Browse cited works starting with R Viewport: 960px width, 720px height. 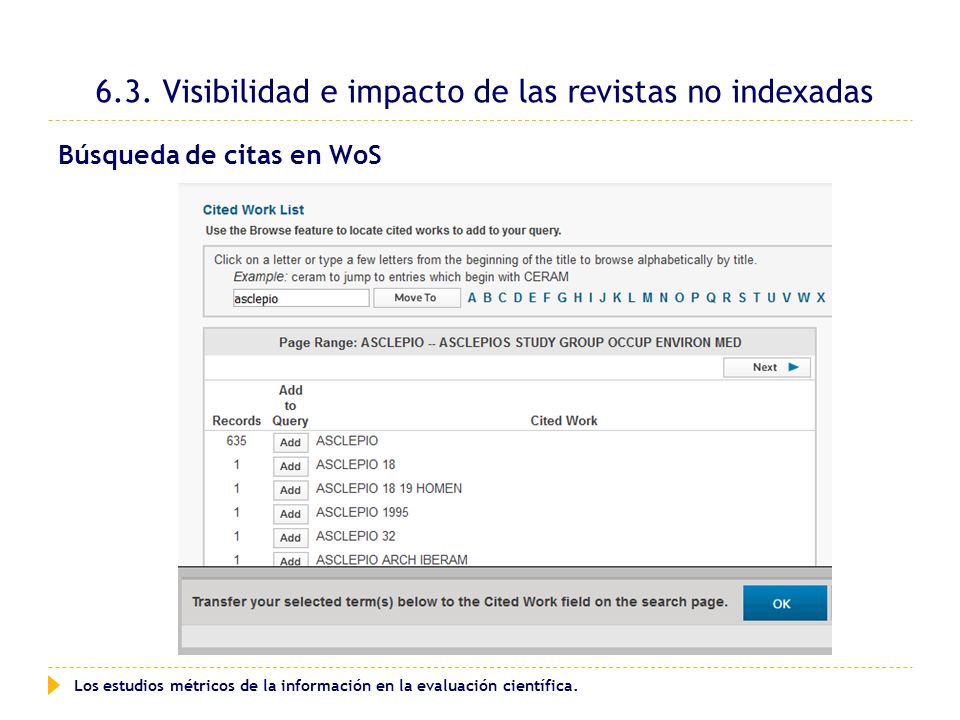pos(727,298)
